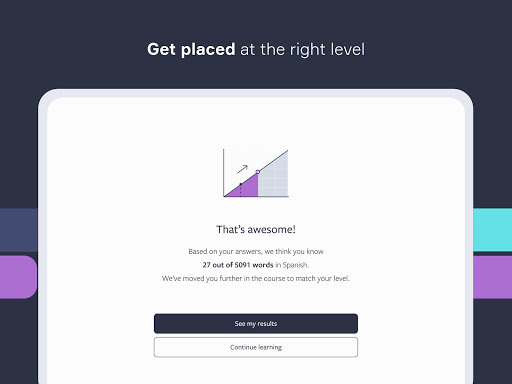This screenshot has height=384, width=512.
Task: Click the purple filled triangle in chart
Action: click(247, 189)
